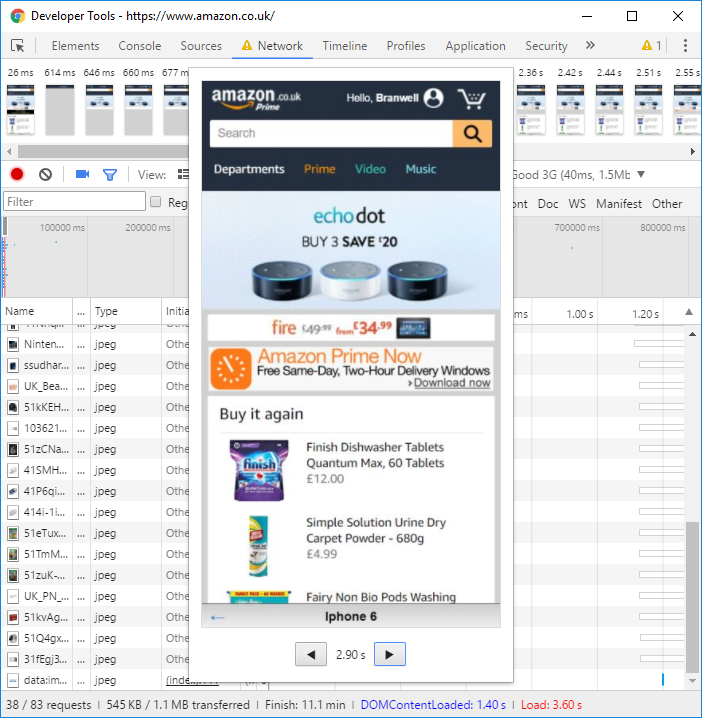702x718 pixels.
Task: Select the 2.42 s filmstrip screenshot
Action: pyautogui.click(x=570, y=110)
